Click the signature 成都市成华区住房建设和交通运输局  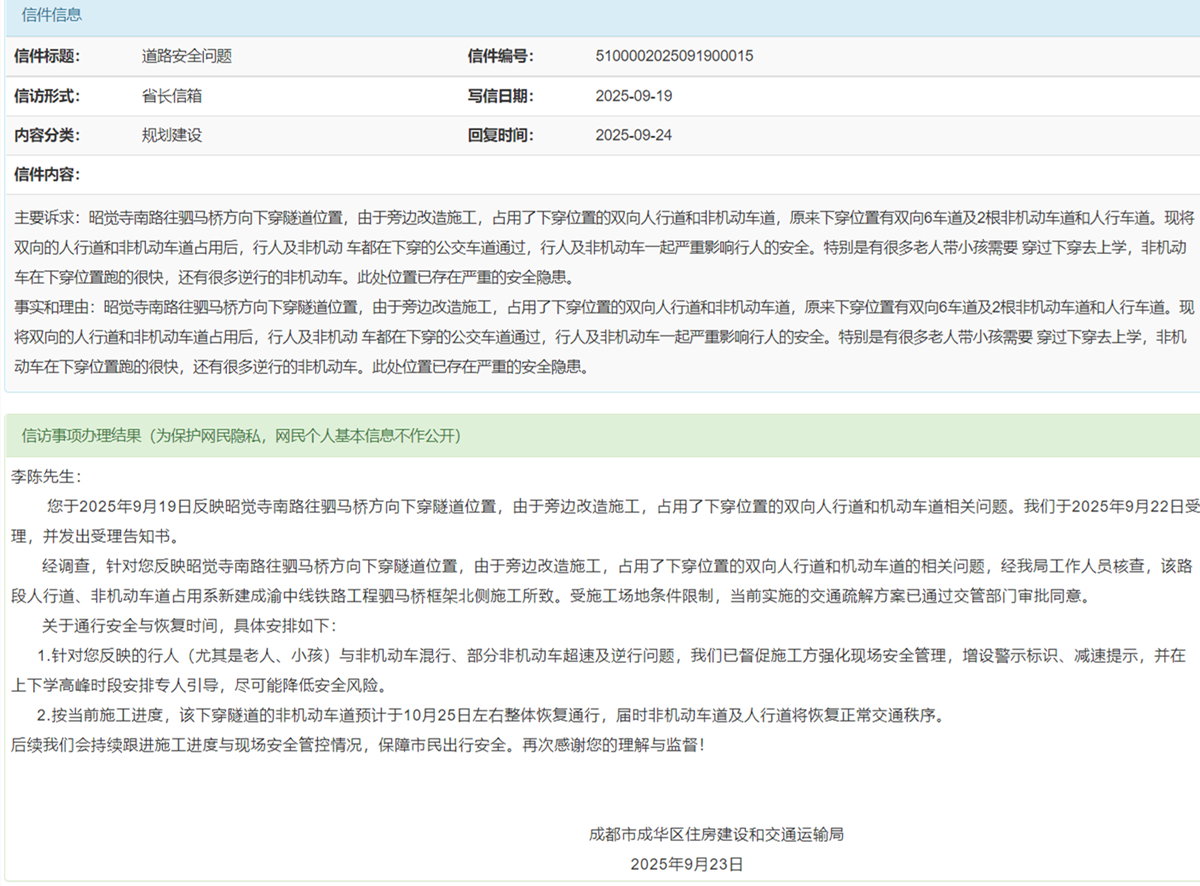click(x=716, y=834)
